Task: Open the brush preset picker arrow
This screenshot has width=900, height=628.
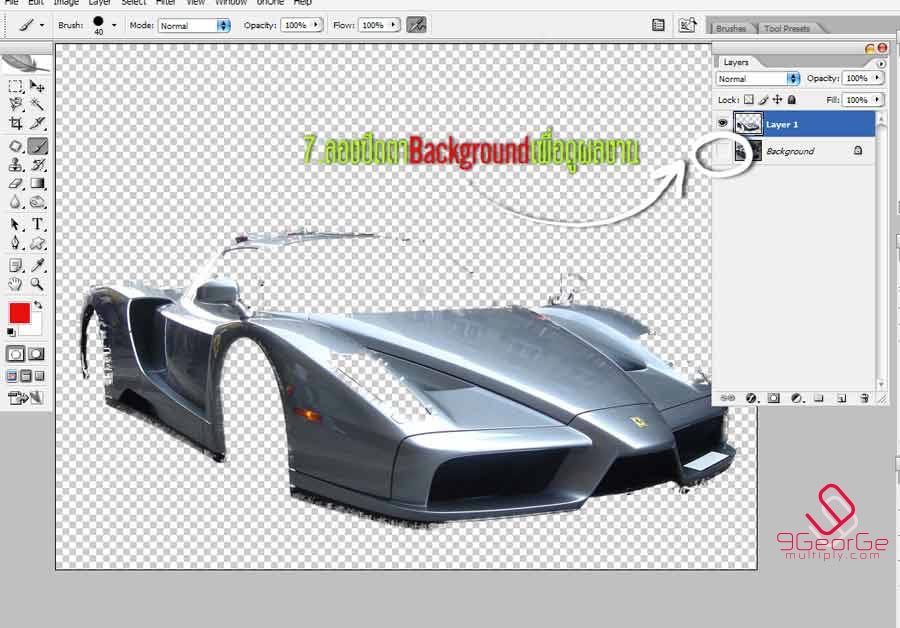Action: click(x=114, y=25)
